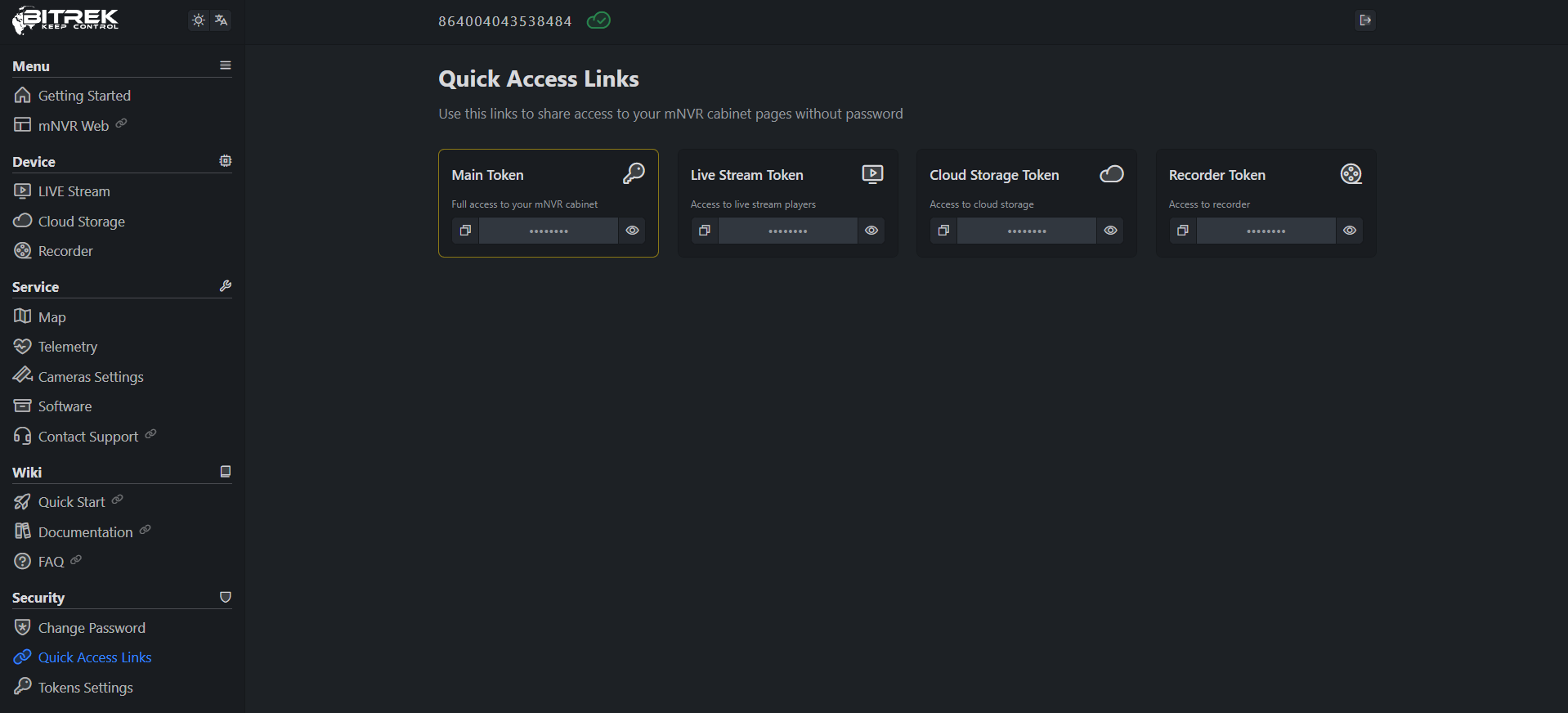
Task: Open the Documentation wiki link
Action: [x=85, y=532]
